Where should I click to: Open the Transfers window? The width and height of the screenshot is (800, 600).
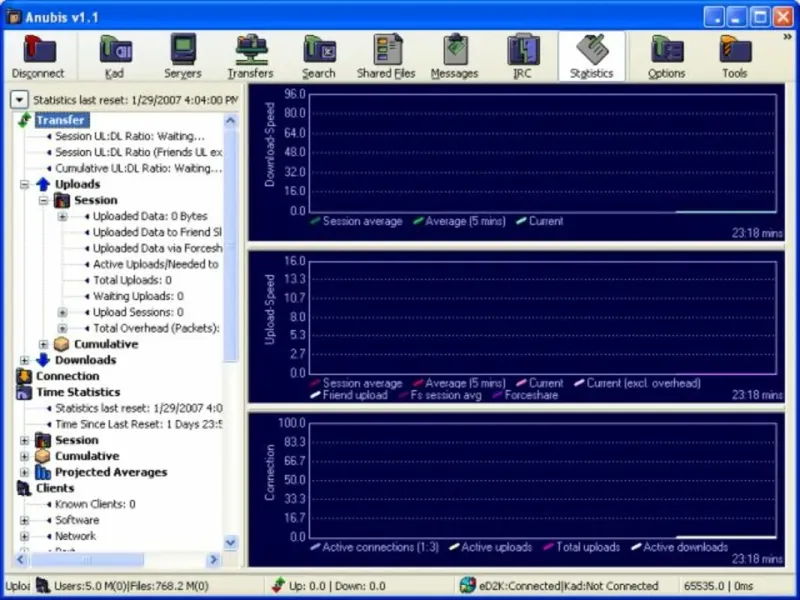tap(250, 56)
